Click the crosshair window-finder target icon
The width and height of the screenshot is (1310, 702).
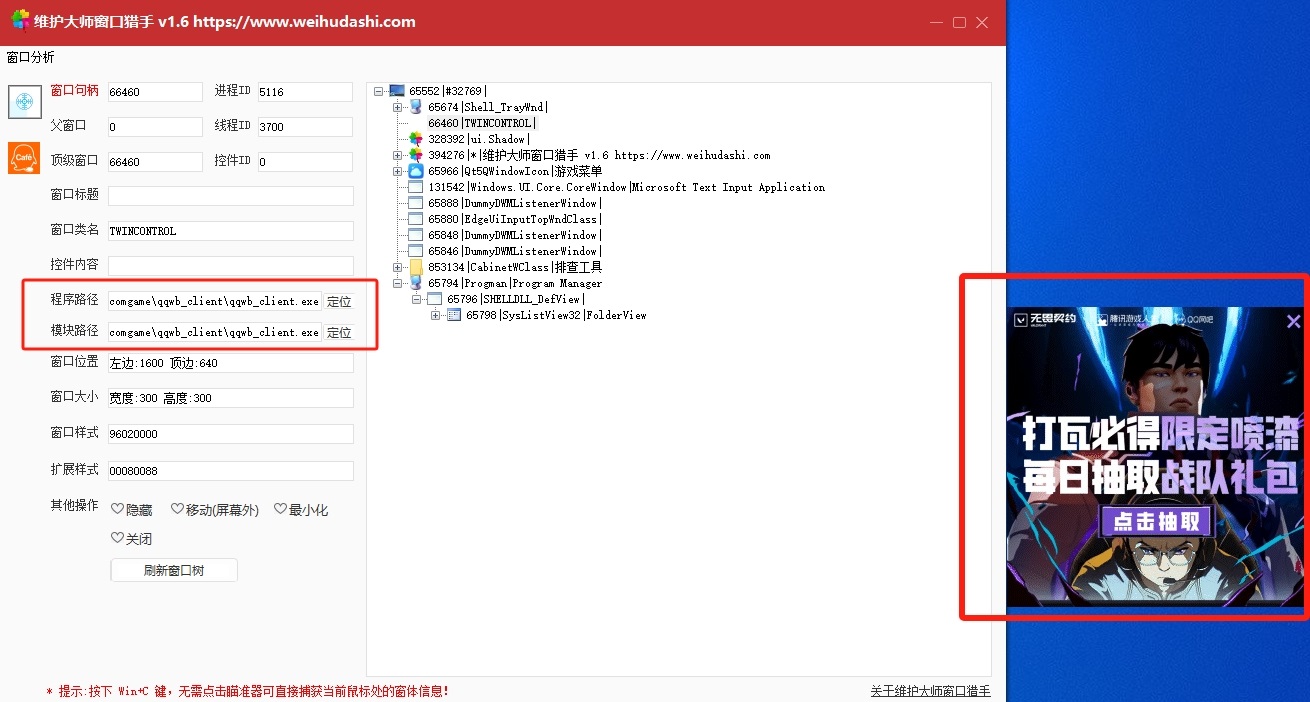point(25,101)
